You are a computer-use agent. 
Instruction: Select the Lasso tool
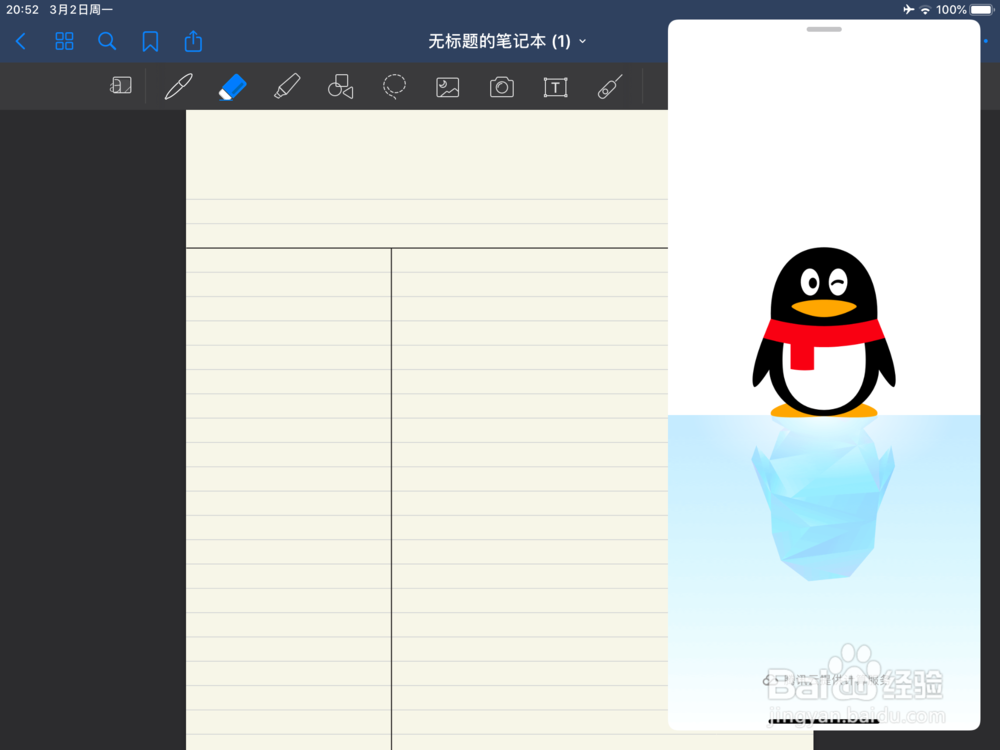pyautogui.click(x=394, y=86)
